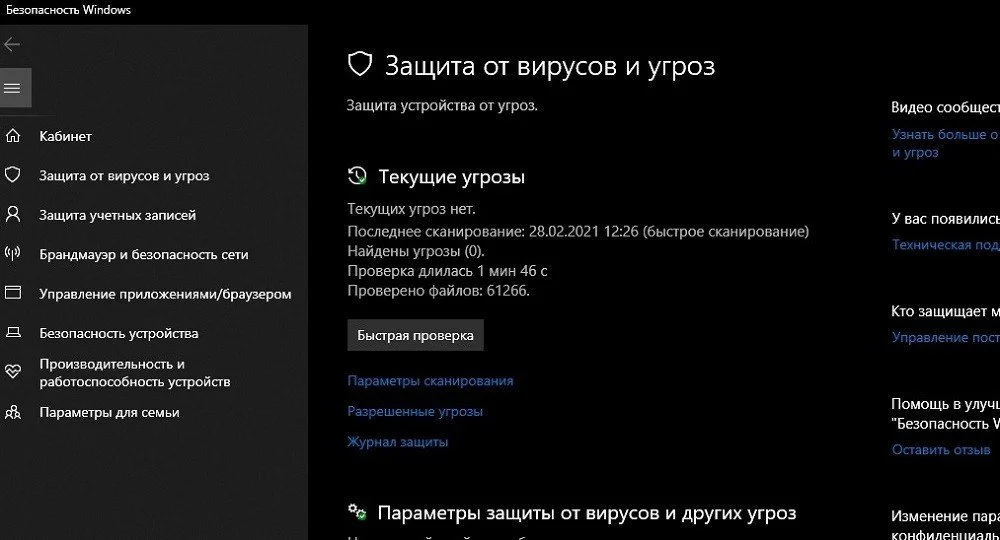Viewport: 1000px width, 540px height.
Task: Click the Текущих угроз нет text
Action: pos(411,208)
